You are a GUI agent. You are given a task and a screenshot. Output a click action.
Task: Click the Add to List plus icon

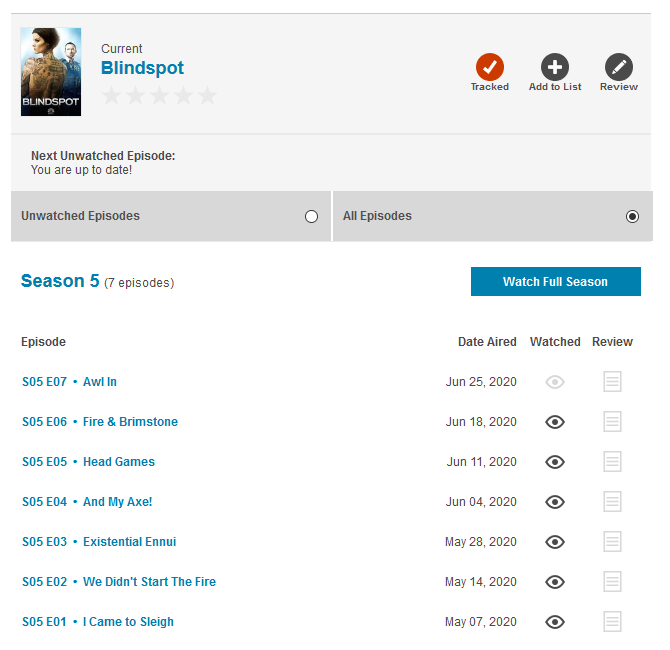coord(555,68)
